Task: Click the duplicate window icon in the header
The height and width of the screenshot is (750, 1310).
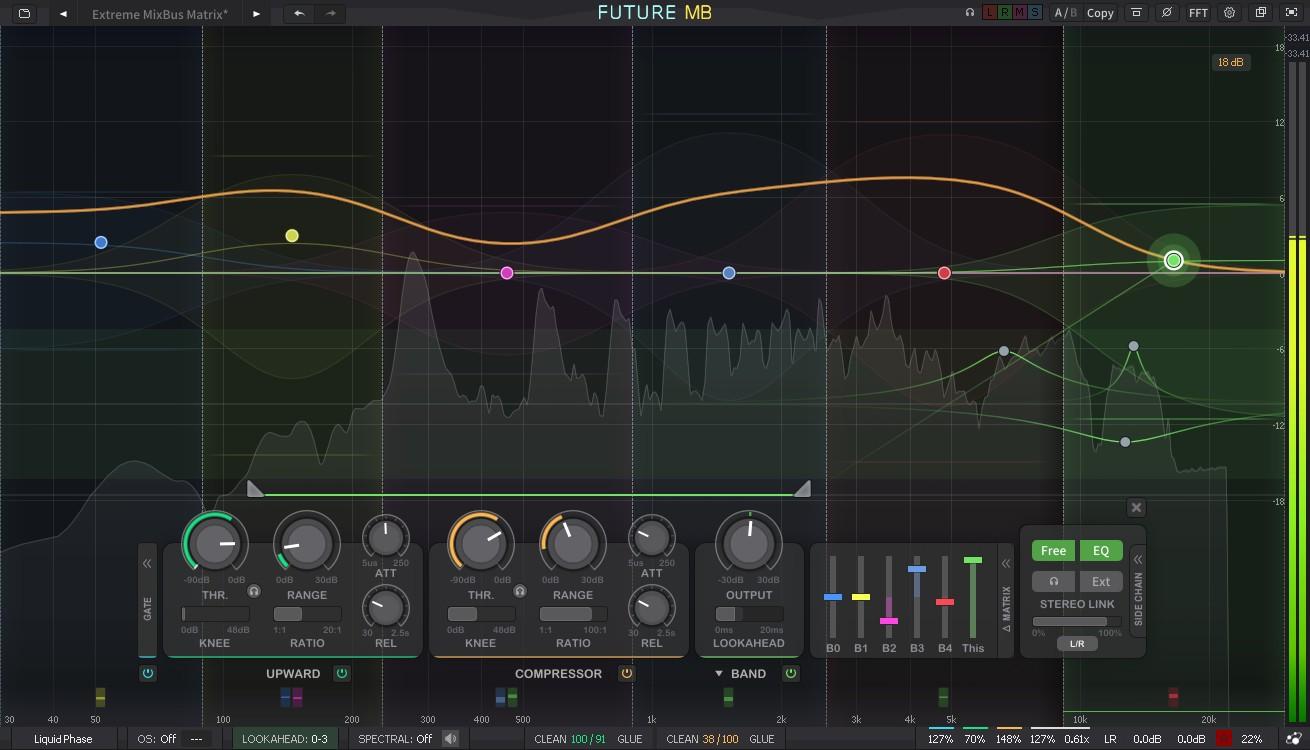Action: point(1260,12)
